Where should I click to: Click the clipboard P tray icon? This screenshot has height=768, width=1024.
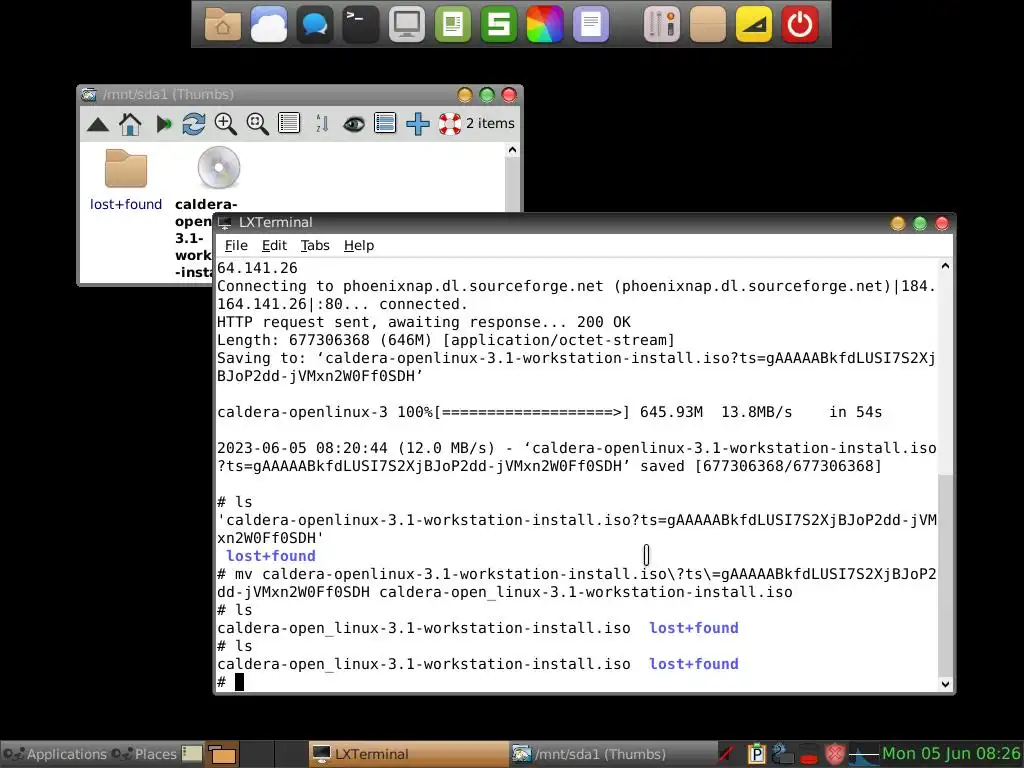(756, 754)
